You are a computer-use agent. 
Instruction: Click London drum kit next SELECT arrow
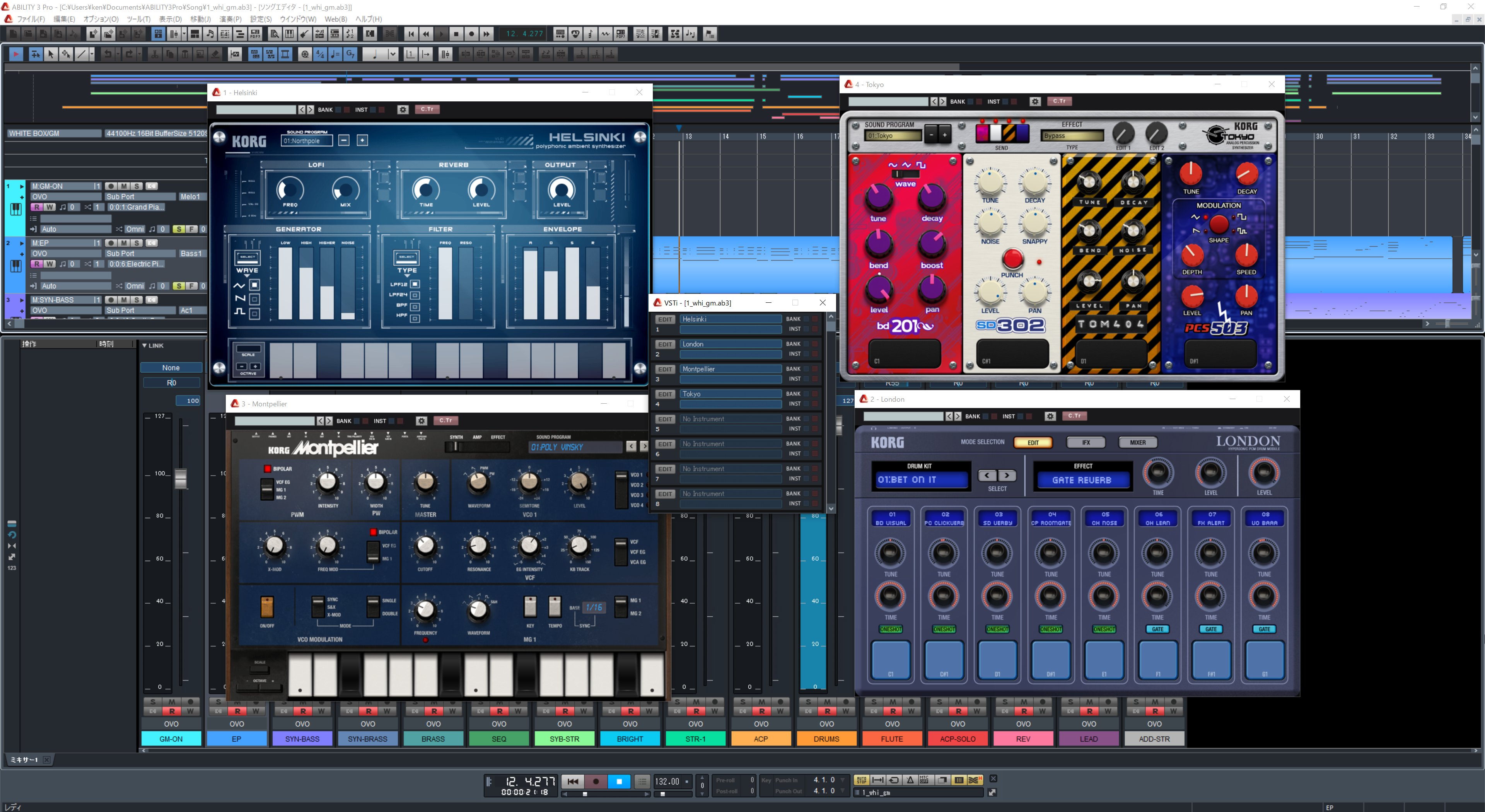pyautogui.click(x=1007, y=476)
